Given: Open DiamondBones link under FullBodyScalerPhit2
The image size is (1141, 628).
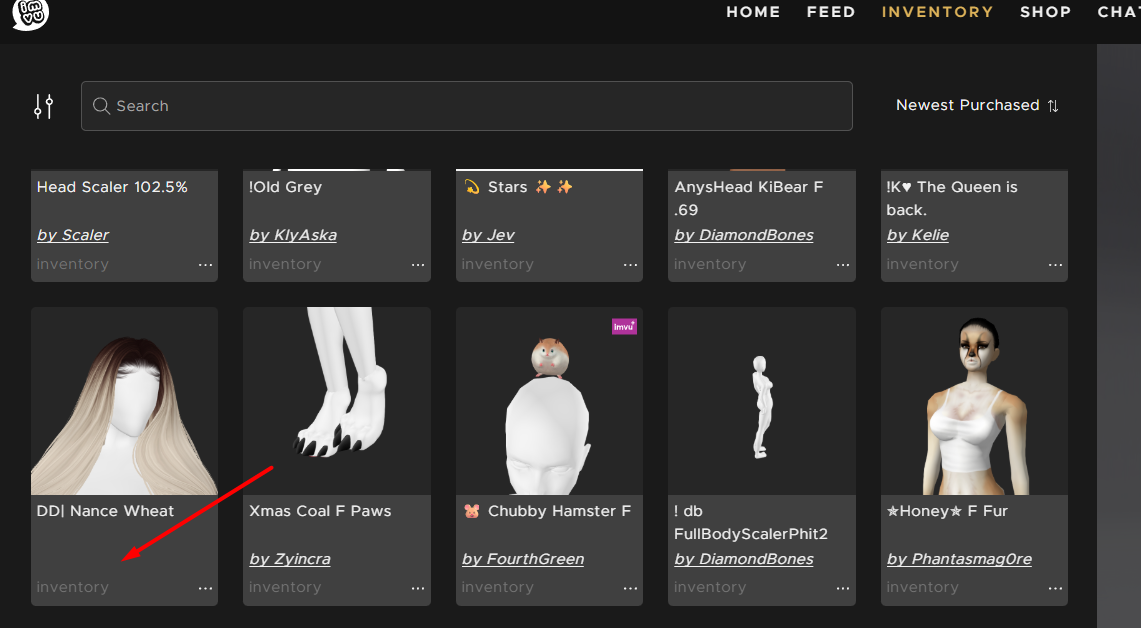Looking at the screenshot, I should click(x=744, y=559).
